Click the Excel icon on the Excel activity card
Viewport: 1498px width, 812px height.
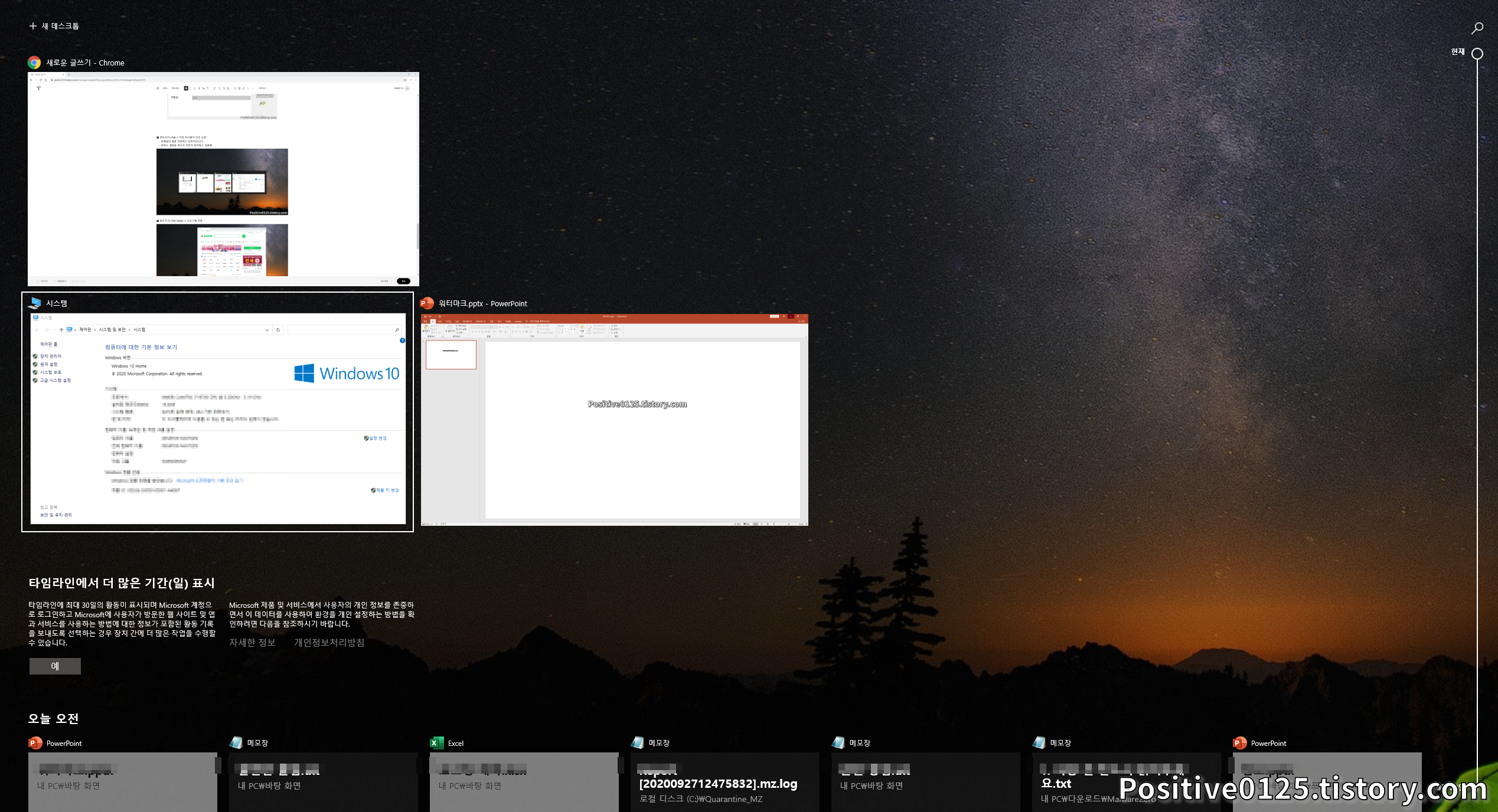point(436,743)
